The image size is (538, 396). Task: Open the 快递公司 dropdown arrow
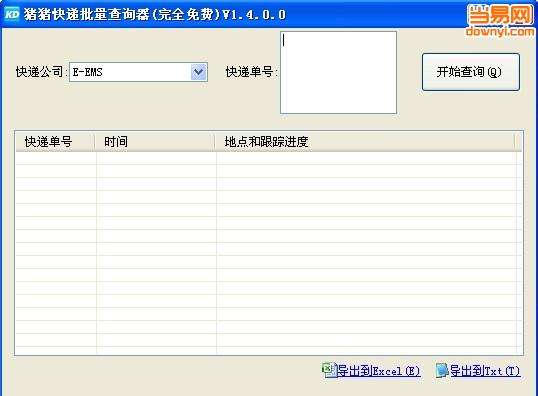click(199, 72)
